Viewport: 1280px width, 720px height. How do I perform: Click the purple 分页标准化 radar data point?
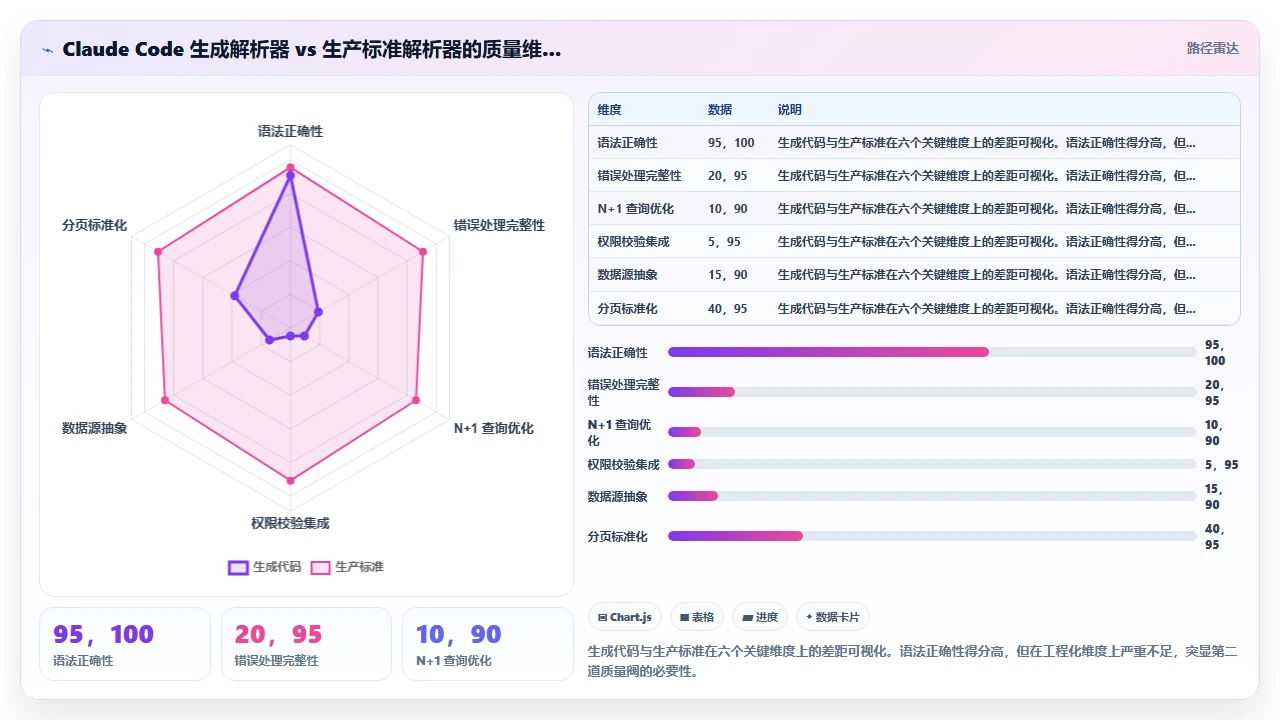235,295
